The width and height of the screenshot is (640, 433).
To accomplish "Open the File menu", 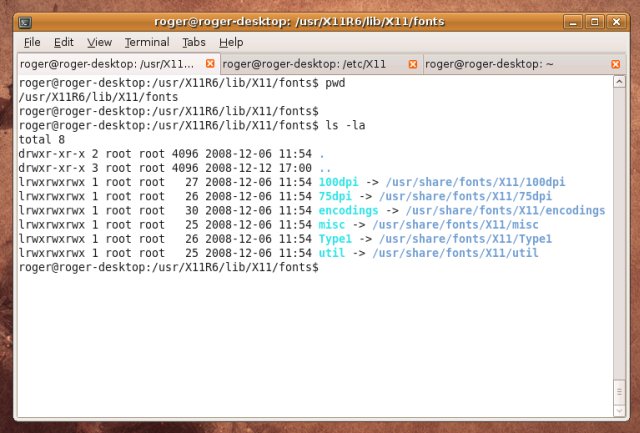I will tap(32, 42).
